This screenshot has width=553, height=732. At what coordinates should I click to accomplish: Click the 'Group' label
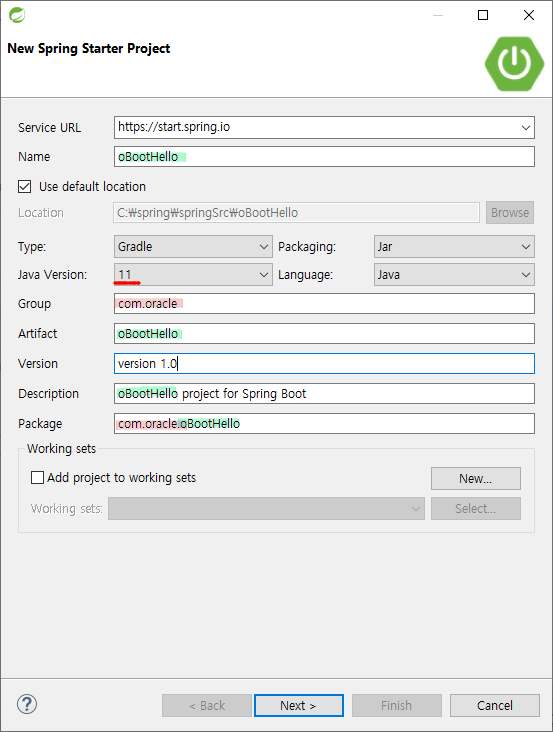tap(34, 304)
